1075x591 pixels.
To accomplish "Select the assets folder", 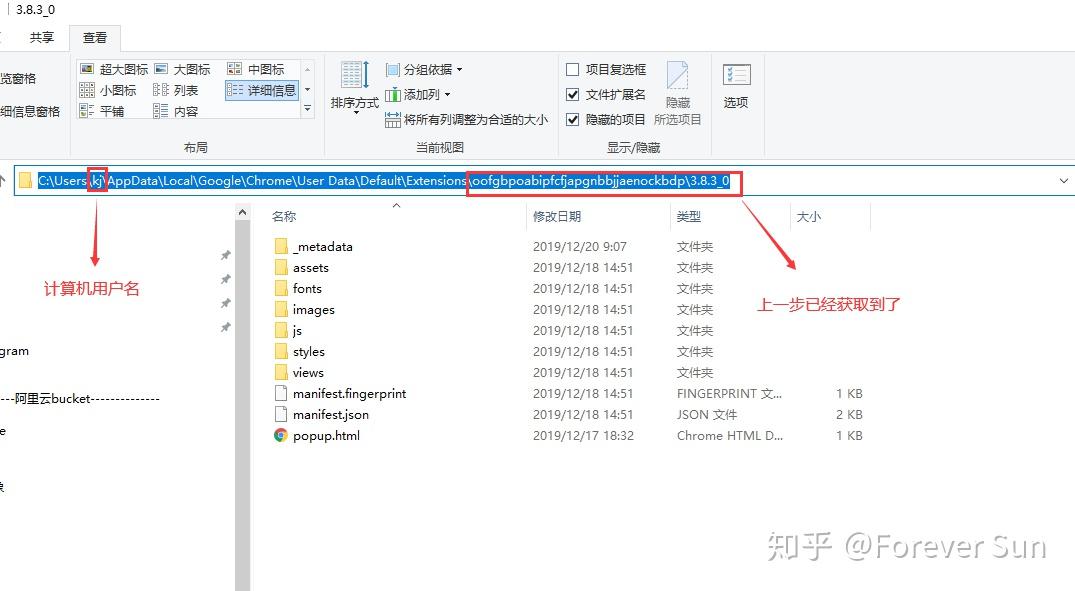I will pos(302,267).
